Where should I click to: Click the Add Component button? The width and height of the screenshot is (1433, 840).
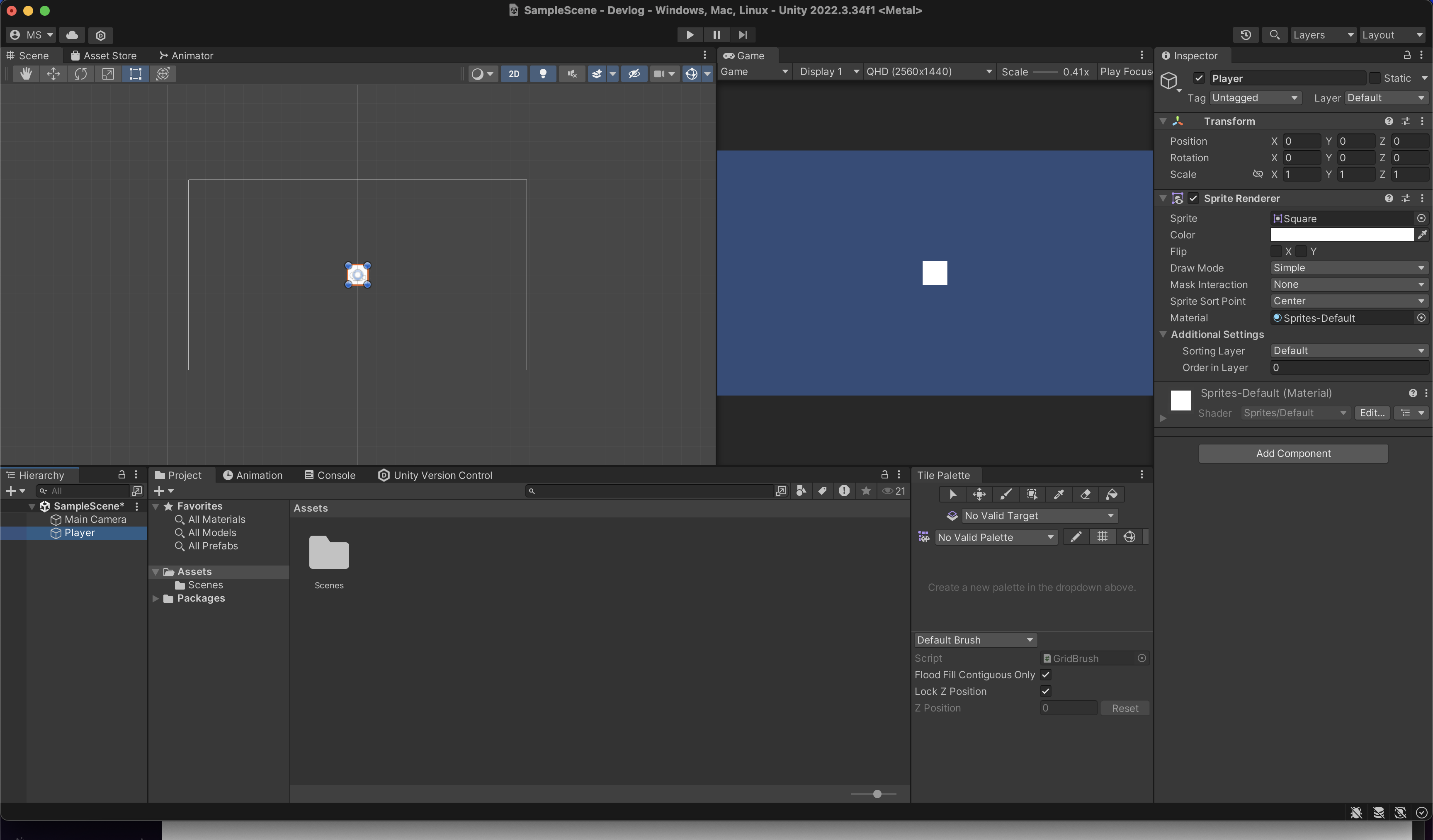(x=1292, y=453)
